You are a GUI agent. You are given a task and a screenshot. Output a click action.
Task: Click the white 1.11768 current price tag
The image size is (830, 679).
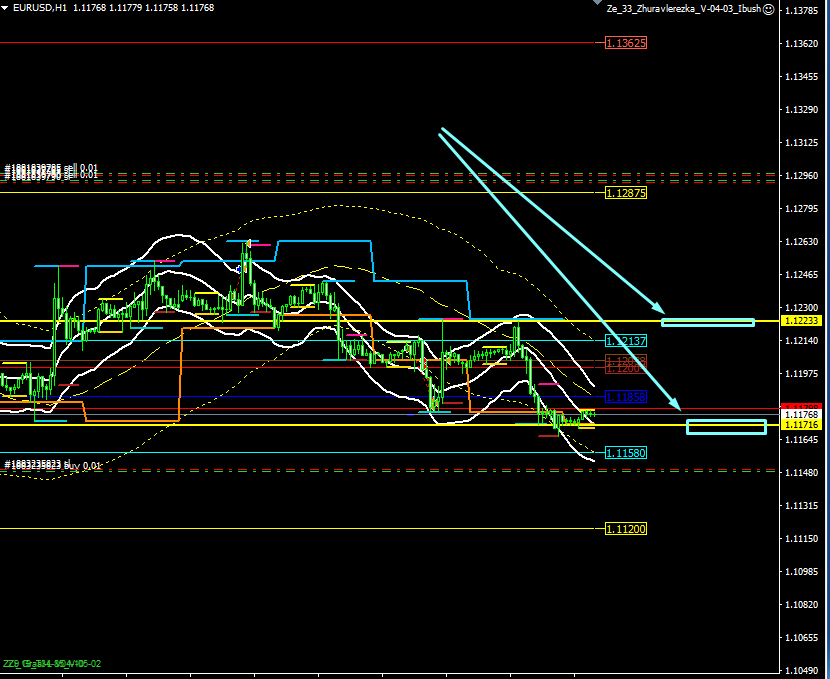[801, 415]
